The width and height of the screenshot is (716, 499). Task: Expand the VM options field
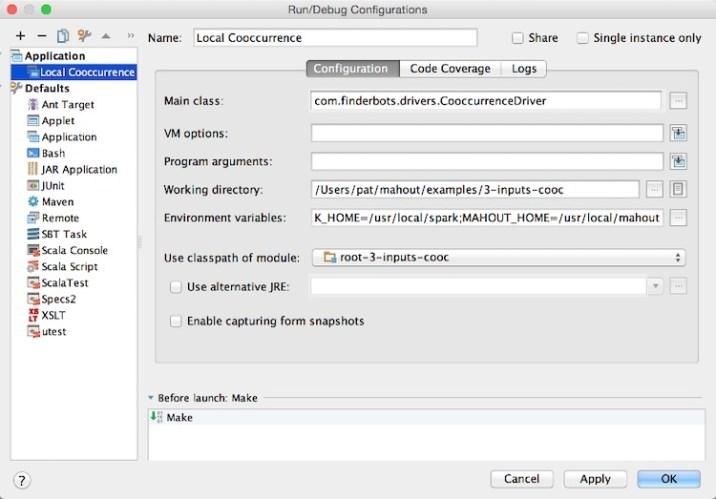pos(678,133)
